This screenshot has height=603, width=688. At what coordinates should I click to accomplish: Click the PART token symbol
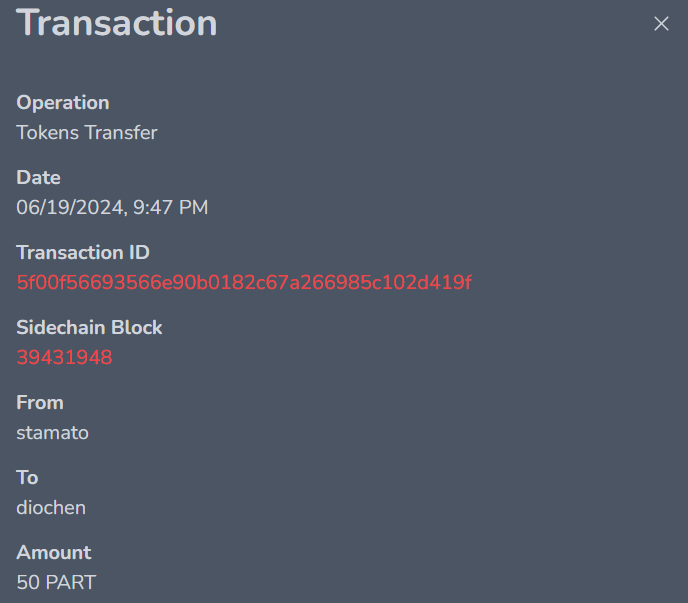coord(71,583)
